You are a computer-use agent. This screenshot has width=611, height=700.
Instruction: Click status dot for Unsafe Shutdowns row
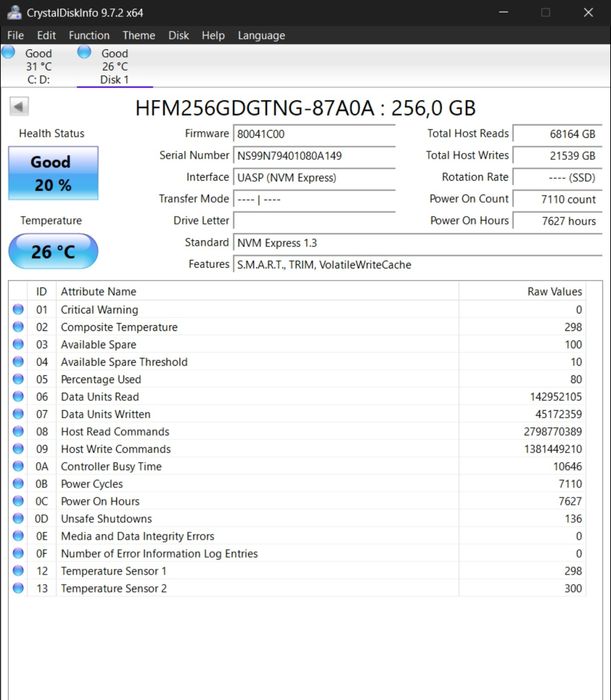pyautogui.click(x=18, y=518)
